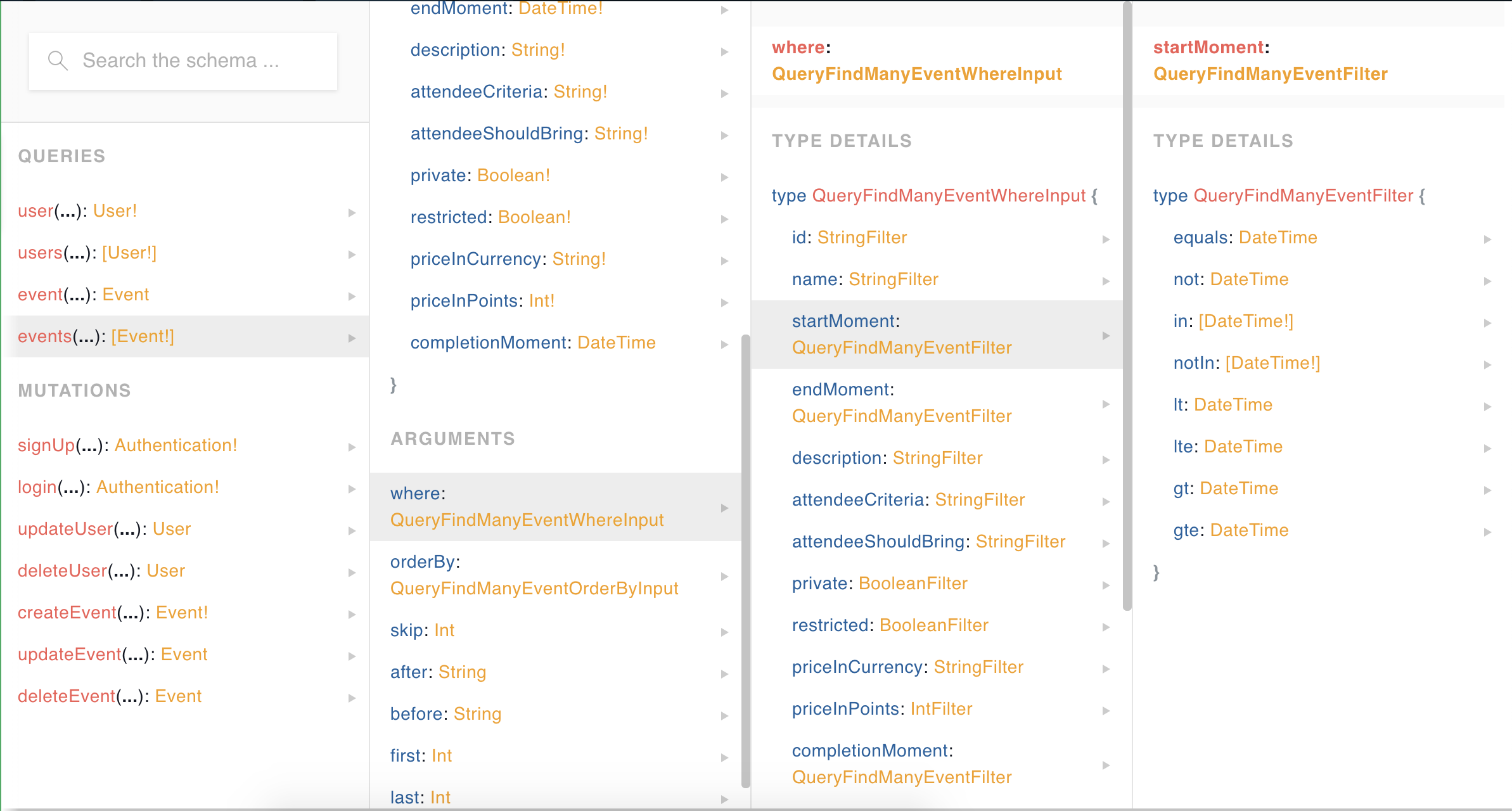Screen dimensions: 1512x811
Task: Open the QueryFindManyEventFilter type link
Action: (1271, 74)
